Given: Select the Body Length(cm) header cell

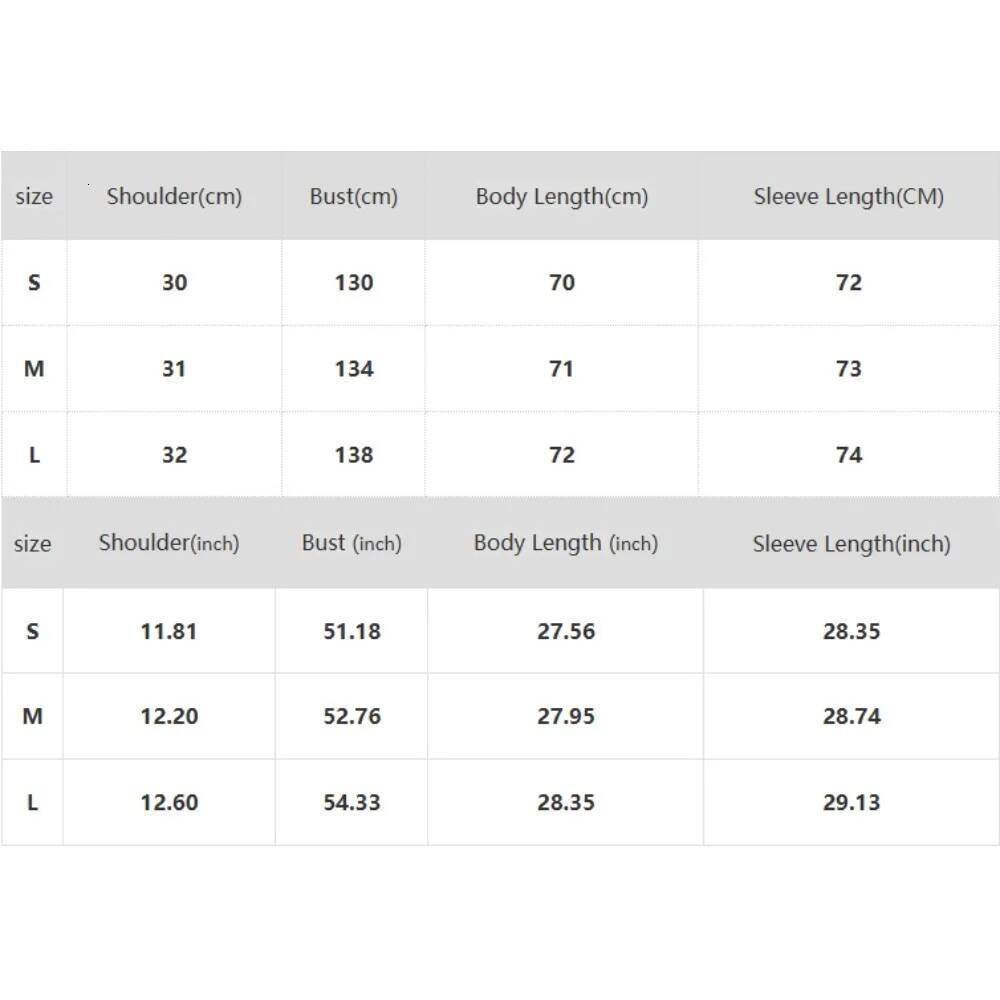Looking at the screenshot, I should [562, 196].
